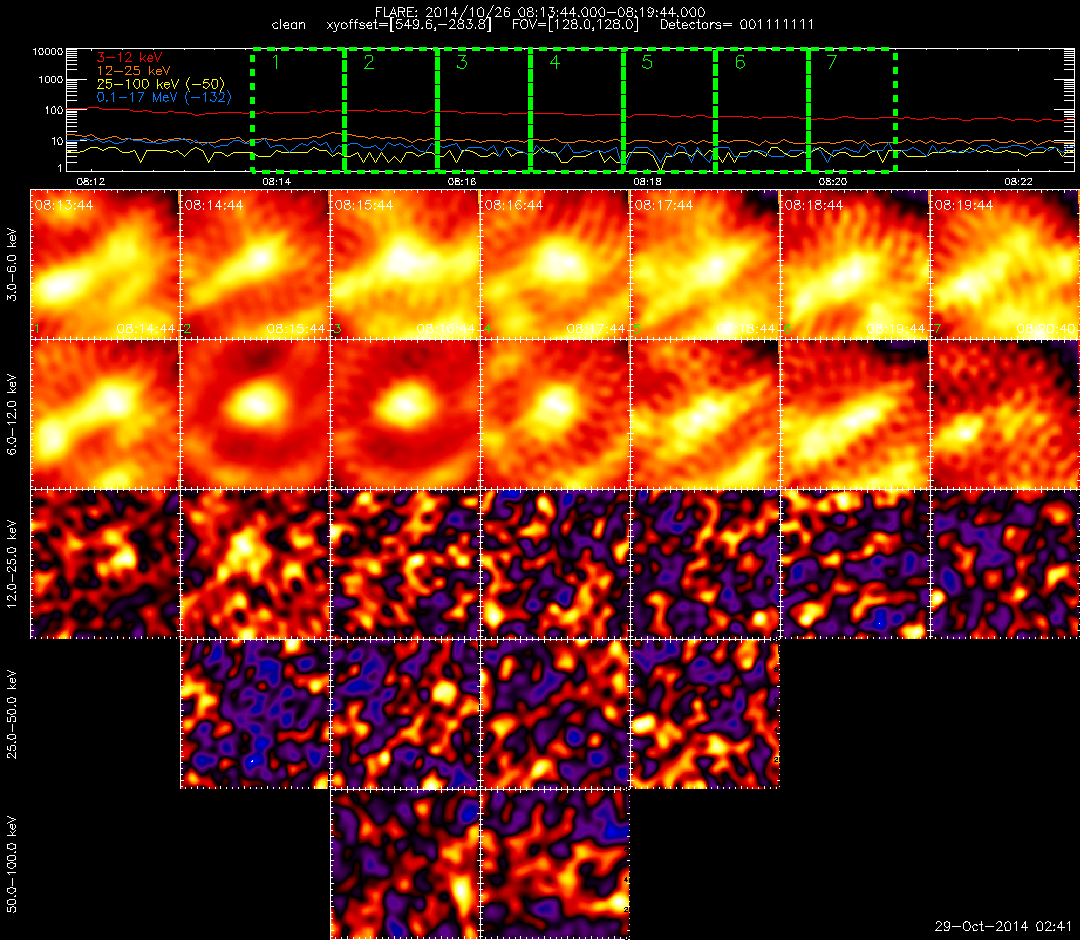
Task: Open the 3-6 keV image labeled 08:19:44
Action: (1005, 264)
